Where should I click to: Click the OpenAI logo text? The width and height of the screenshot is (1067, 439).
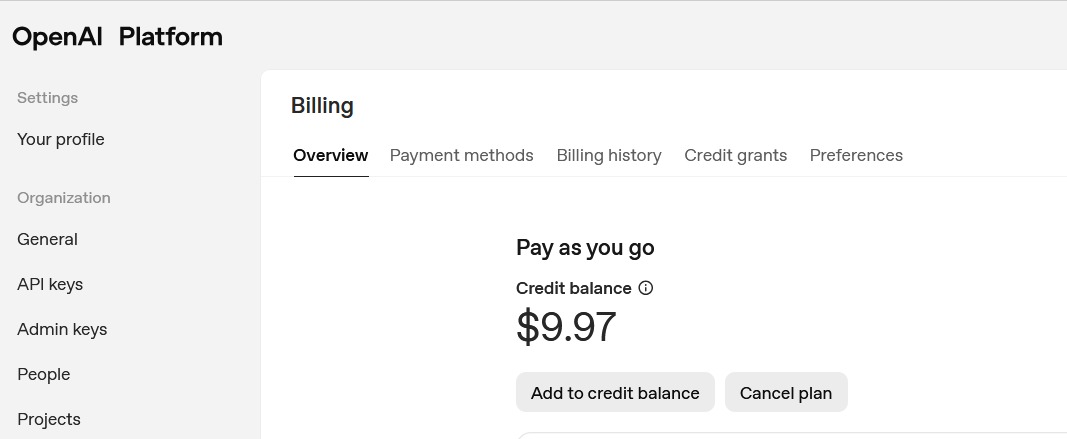point(59,37)
